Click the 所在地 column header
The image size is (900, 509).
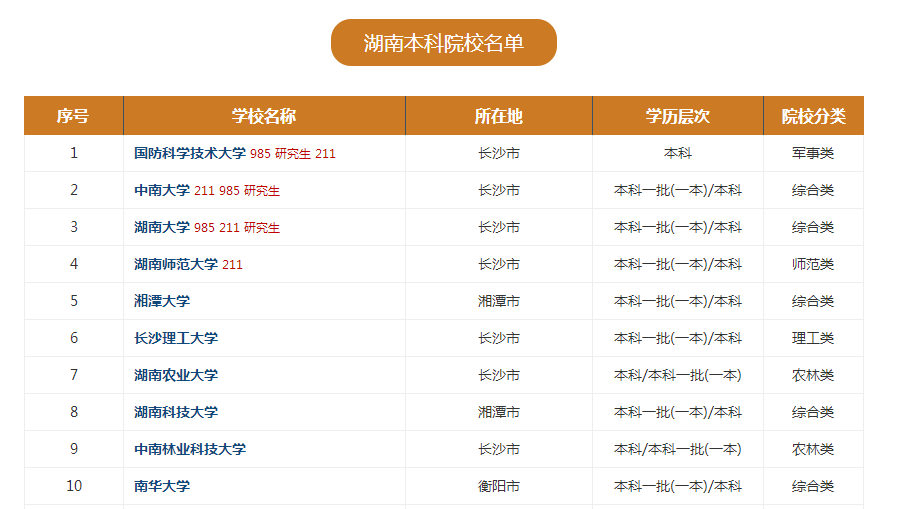[499, 116]
